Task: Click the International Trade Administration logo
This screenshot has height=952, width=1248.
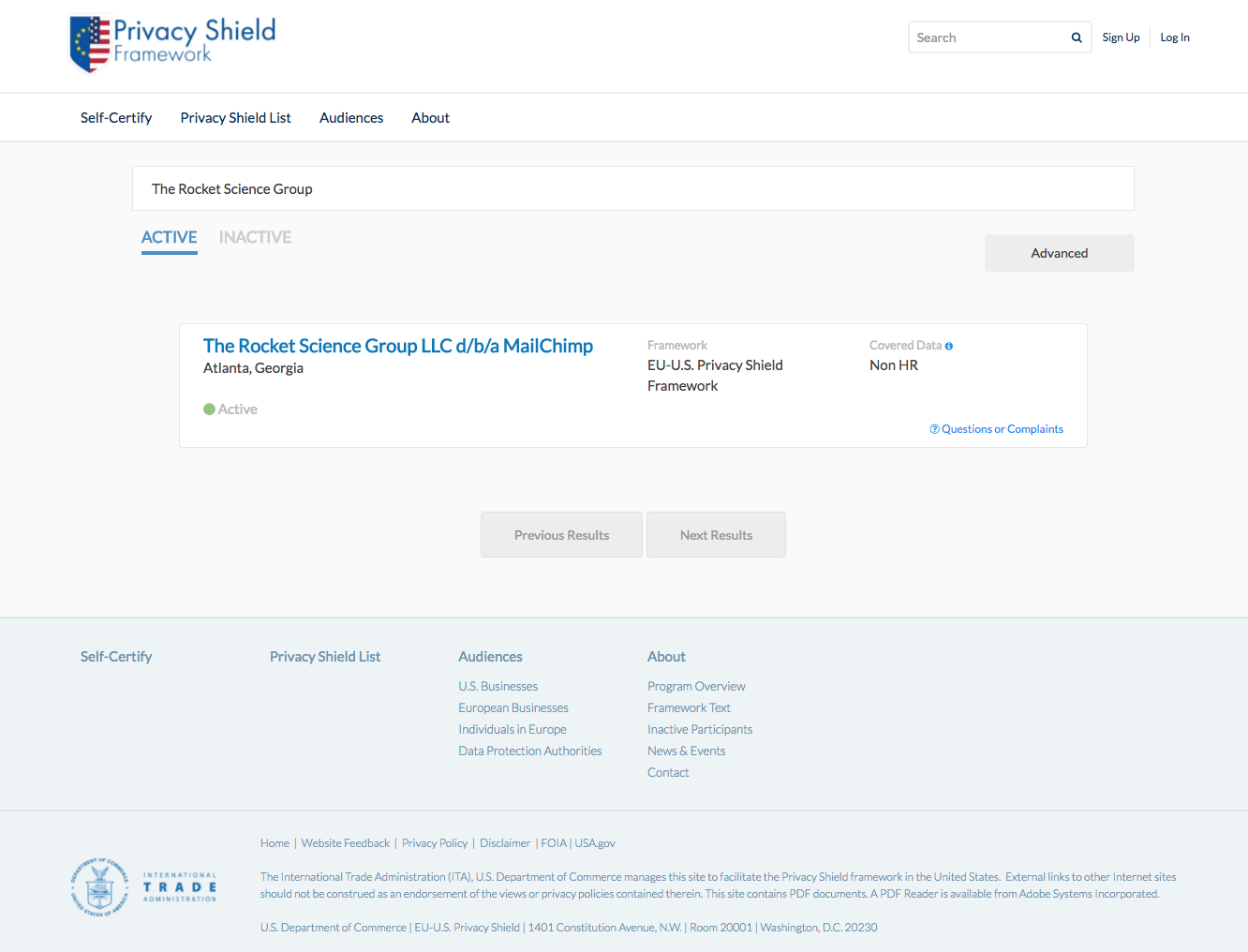Action: coord(143,886)
